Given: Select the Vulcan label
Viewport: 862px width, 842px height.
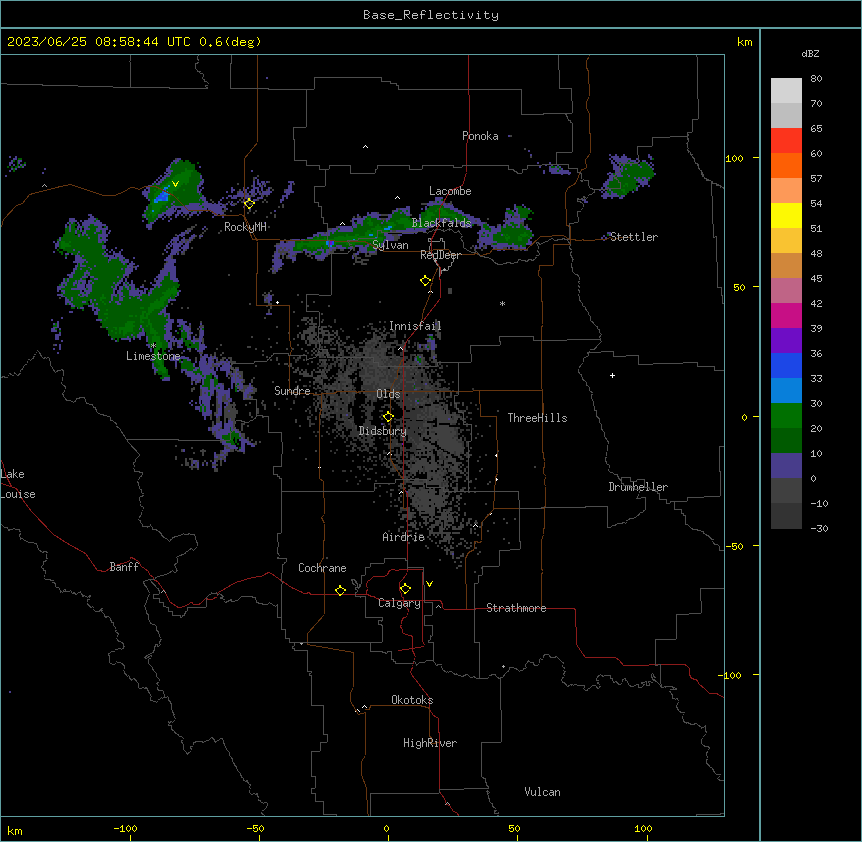Looking at the screenshot, I should click(543, 792).
